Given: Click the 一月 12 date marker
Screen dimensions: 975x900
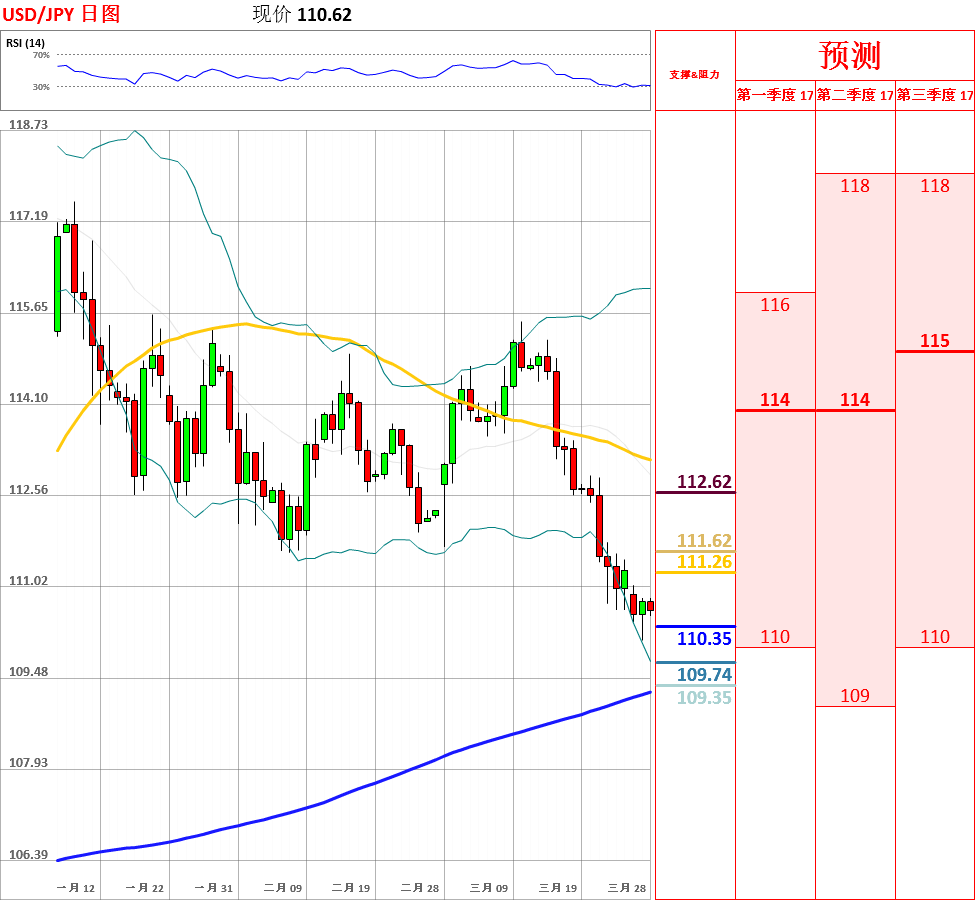Looking at the screenshot, I should [76, 888].
